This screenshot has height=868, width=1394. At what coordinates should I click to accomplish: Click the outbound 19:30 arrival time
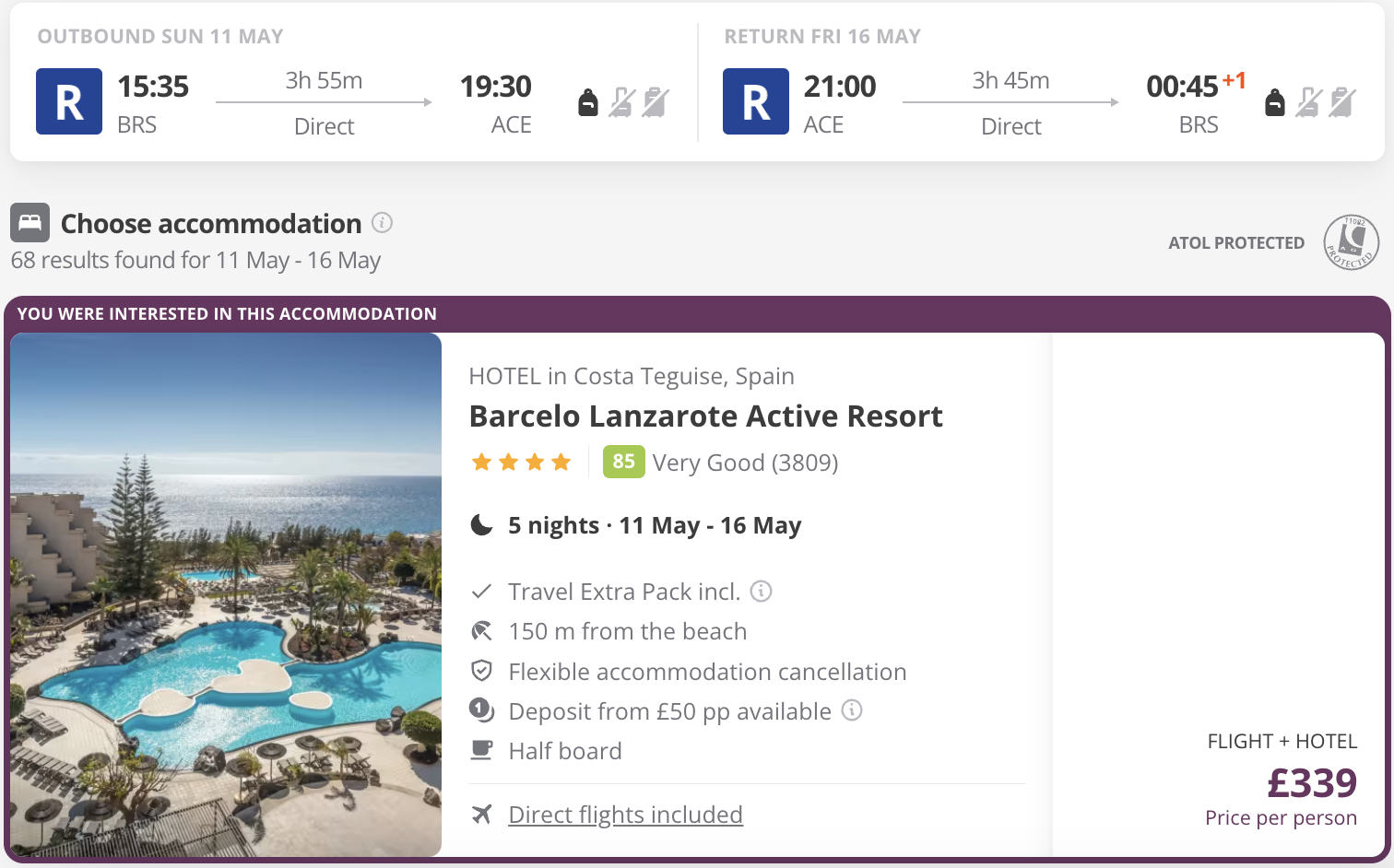[x=496, y=87]
